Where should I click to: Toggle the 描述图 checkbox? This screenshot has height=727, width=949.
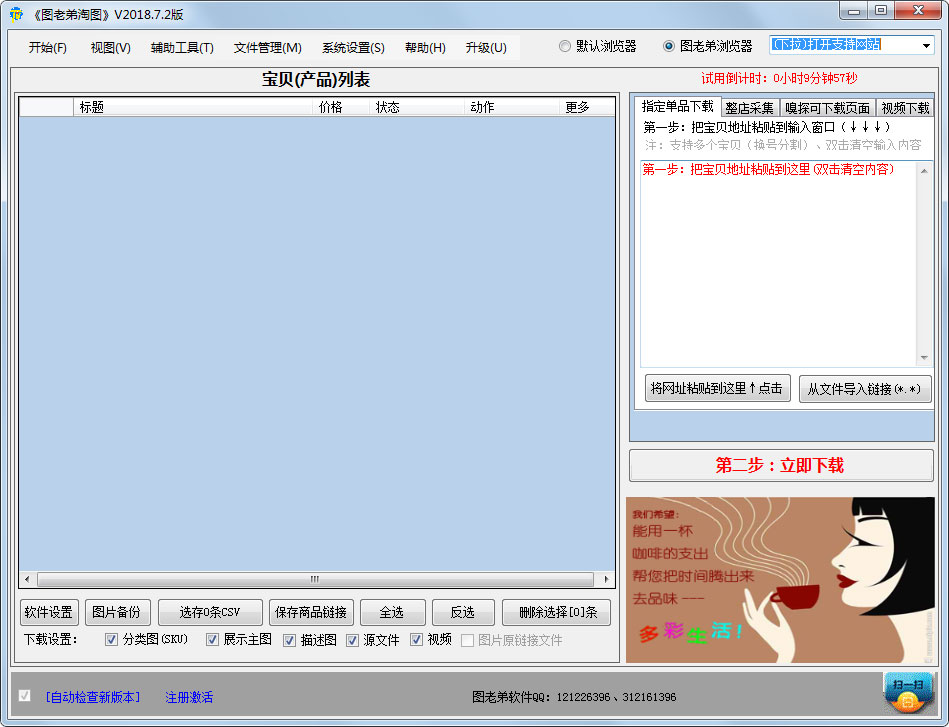290,640
